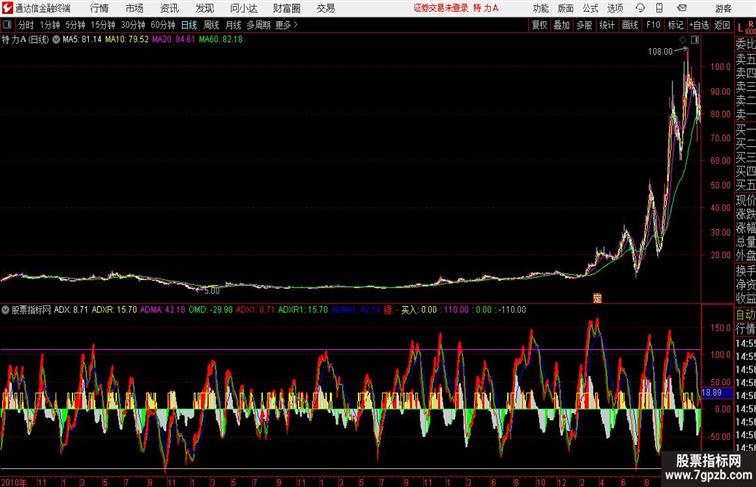
Task: Open F10 company info
Action: pyautogui.click(x=653, y=25)
